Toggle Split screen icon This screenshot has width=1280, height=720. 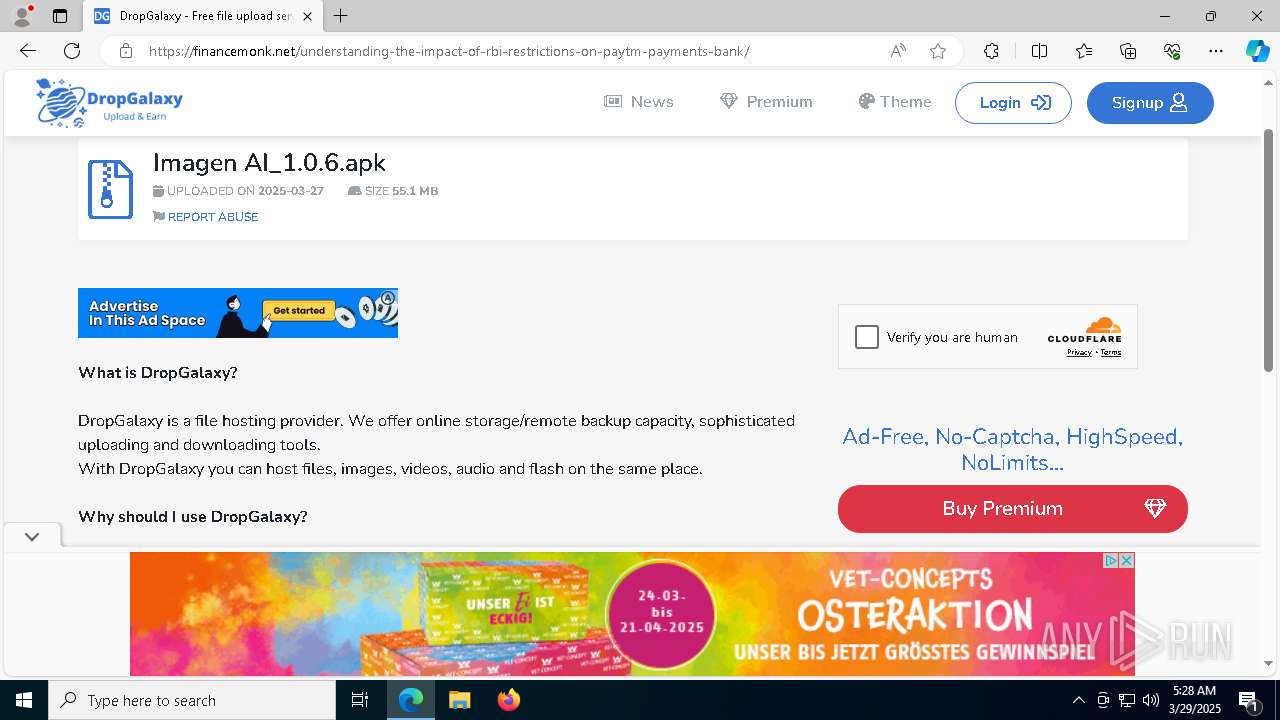[x=1039, y=51]
